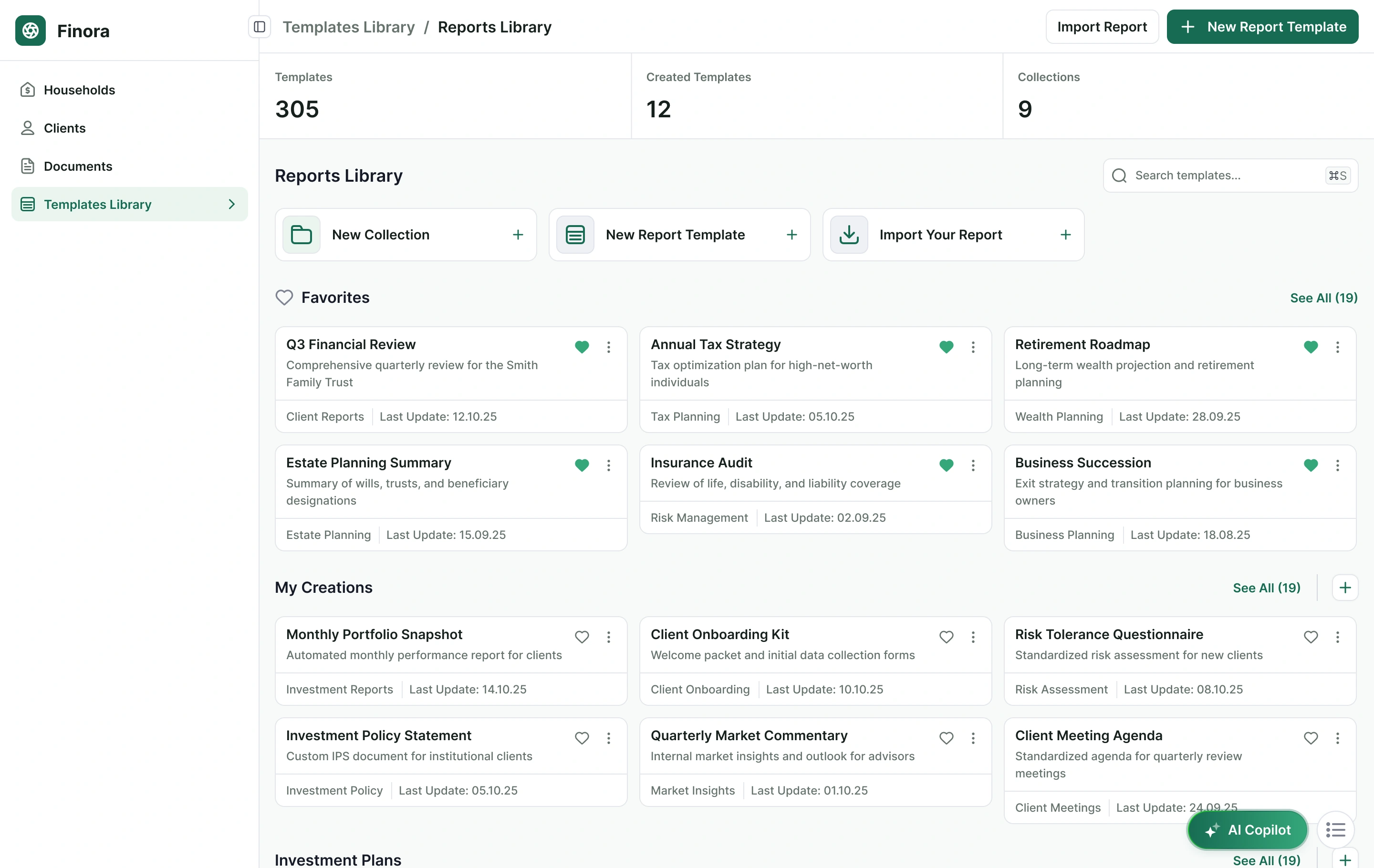
Task: Favorite Client Onboarding Kit heart
Action: click(946, 637)
